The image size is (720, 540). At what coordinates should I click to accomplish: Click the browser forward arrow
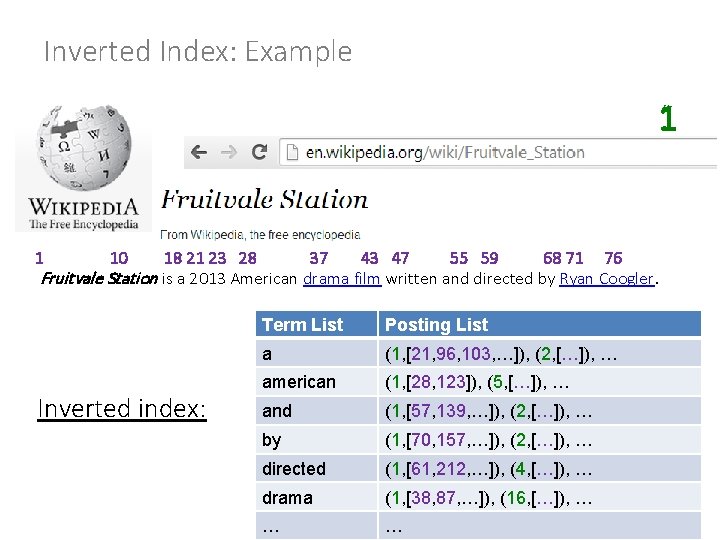(x=228, y=153)
